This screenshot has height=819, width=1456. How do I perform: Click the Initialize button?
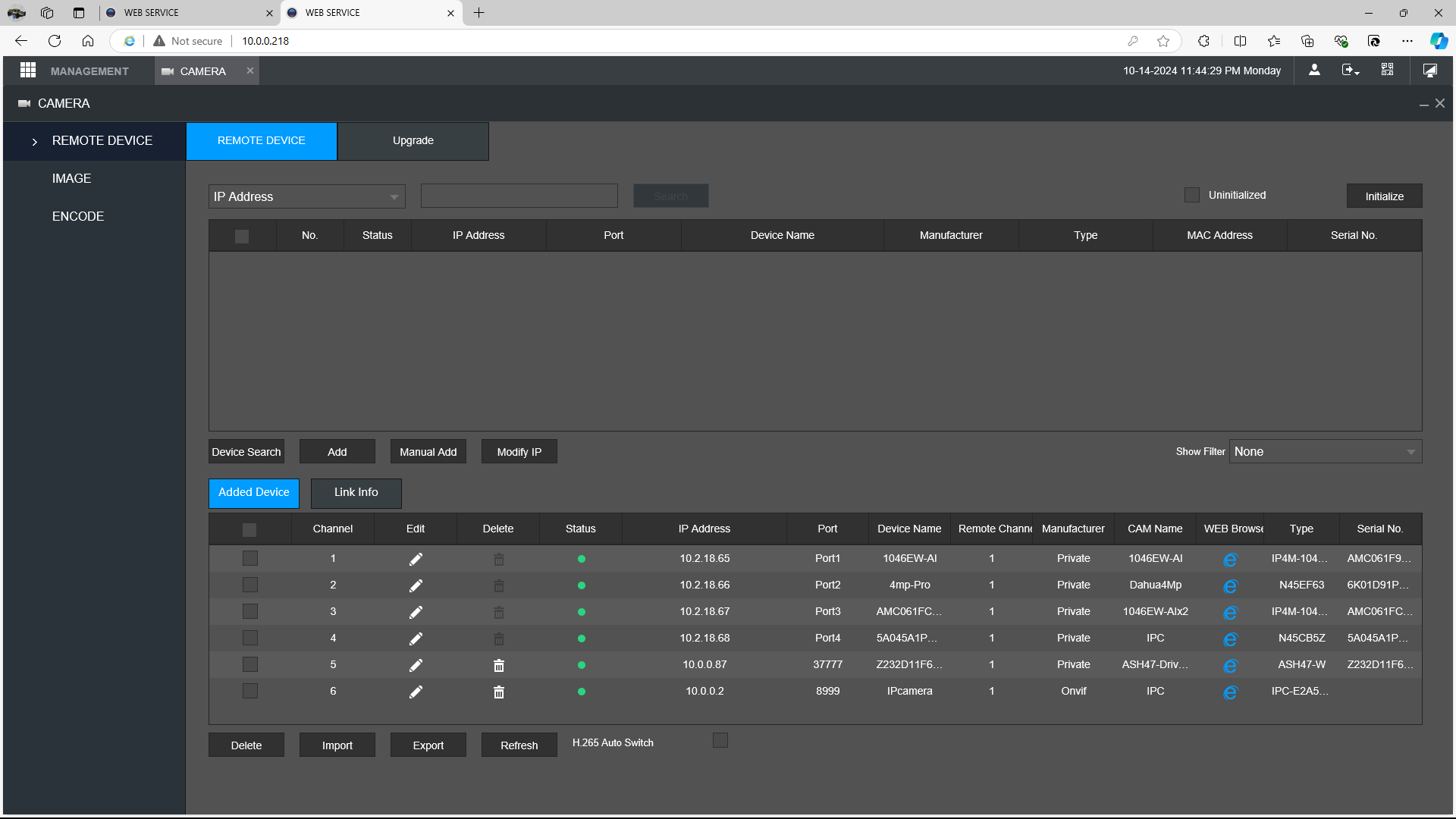(x=1385, y=196)
